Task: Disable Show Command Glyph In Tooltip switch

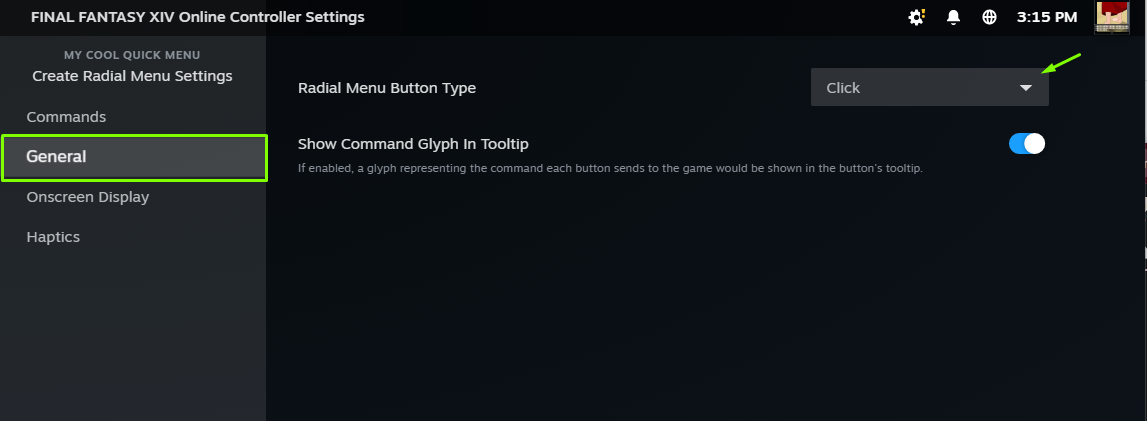Action: [x=1027, y=144]
